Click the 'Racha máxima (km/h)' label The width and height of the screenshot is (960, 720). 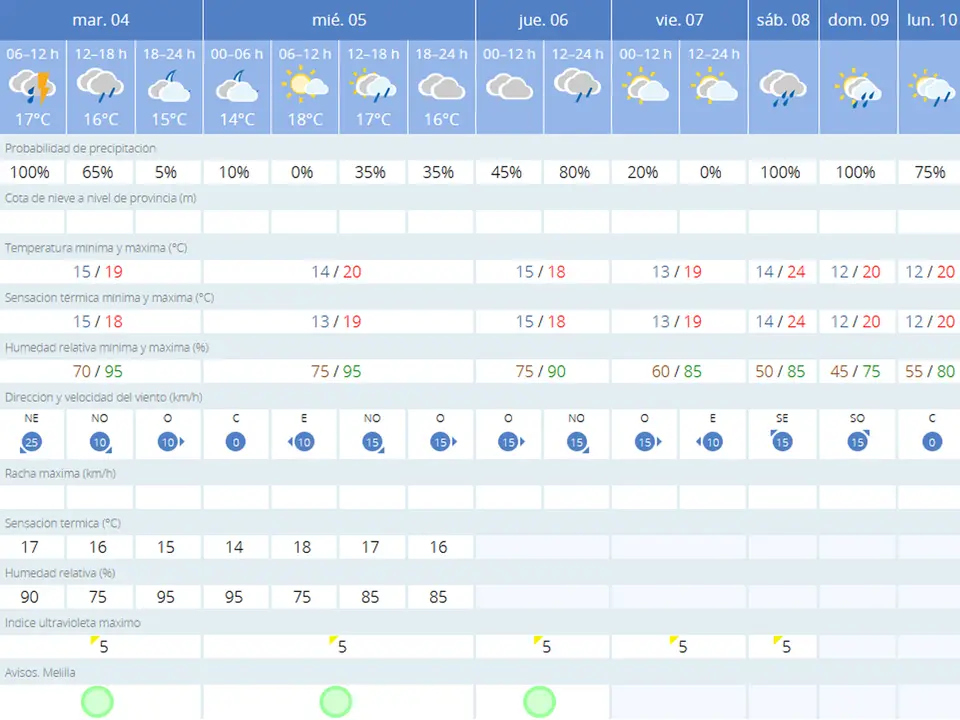coord(60,473)
